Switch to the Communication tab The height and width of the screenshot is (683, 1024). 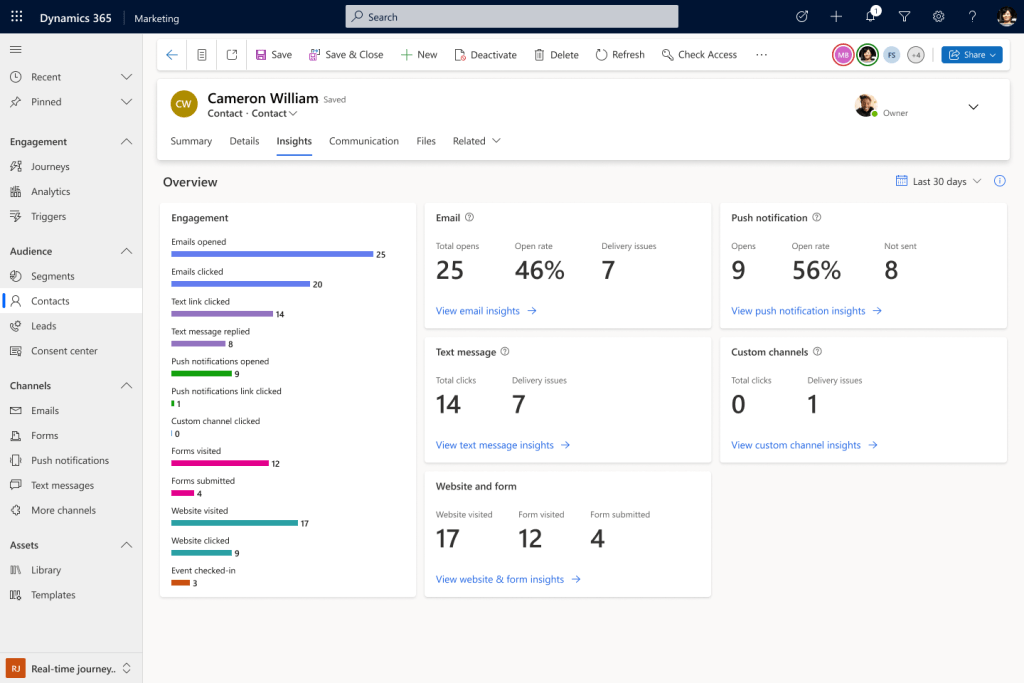tap(364, 141)
